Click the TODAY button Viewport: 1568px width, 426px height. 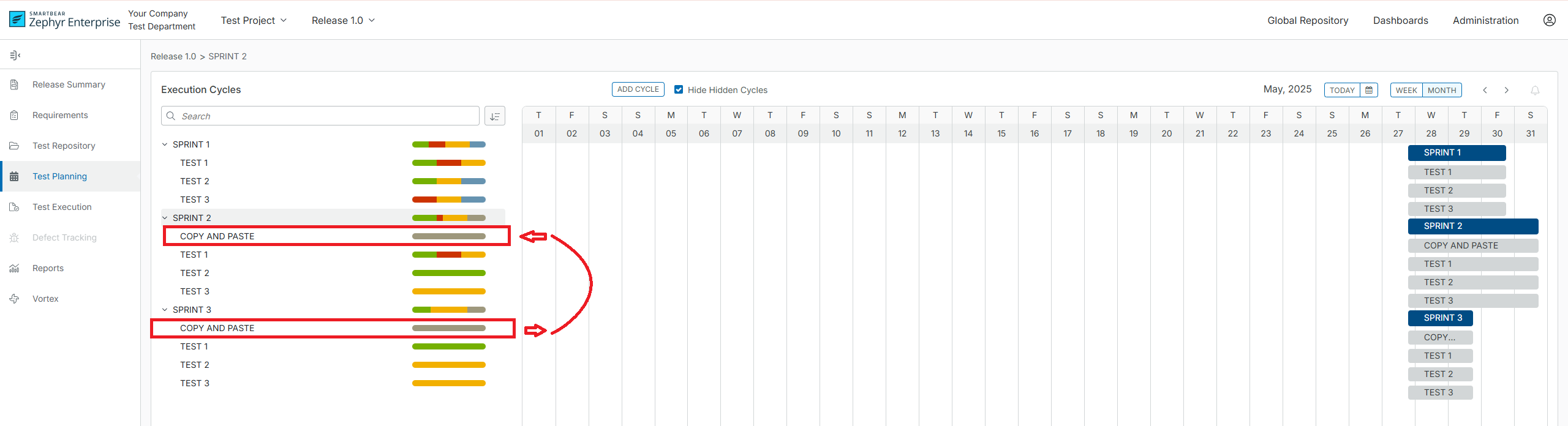coord(1341,90)
